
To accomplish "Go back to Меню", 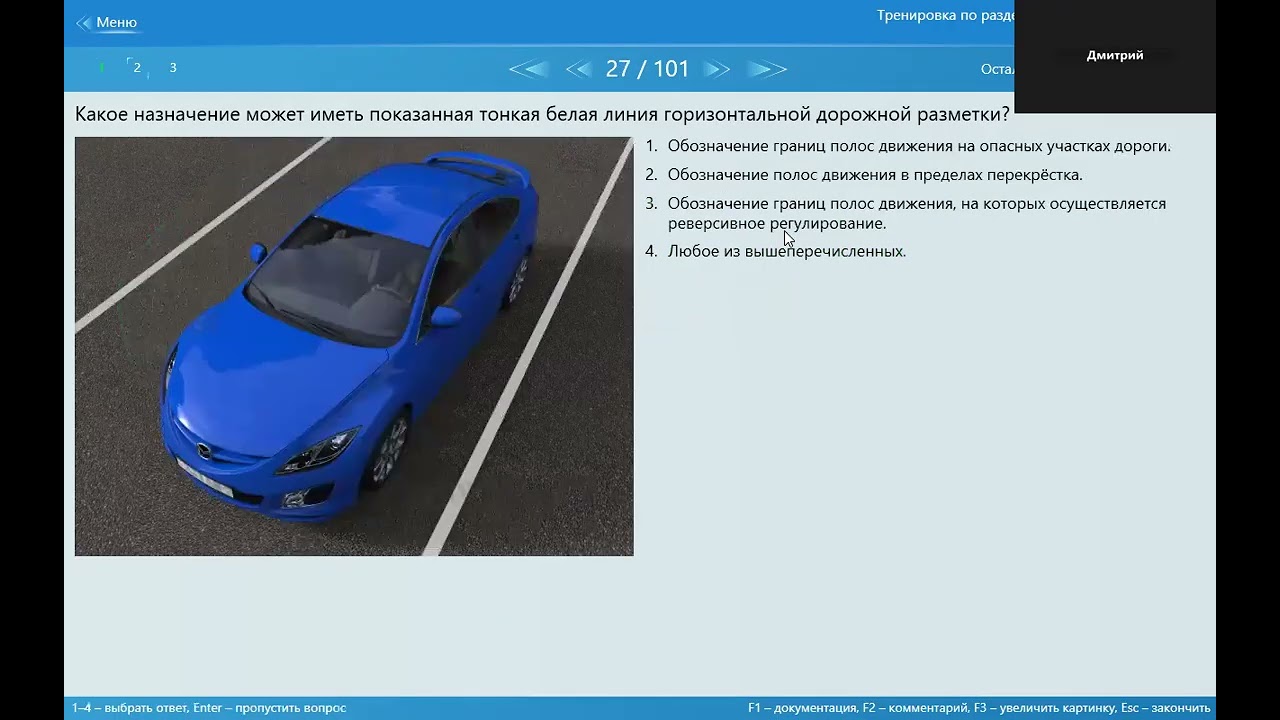I will (107, 22).
